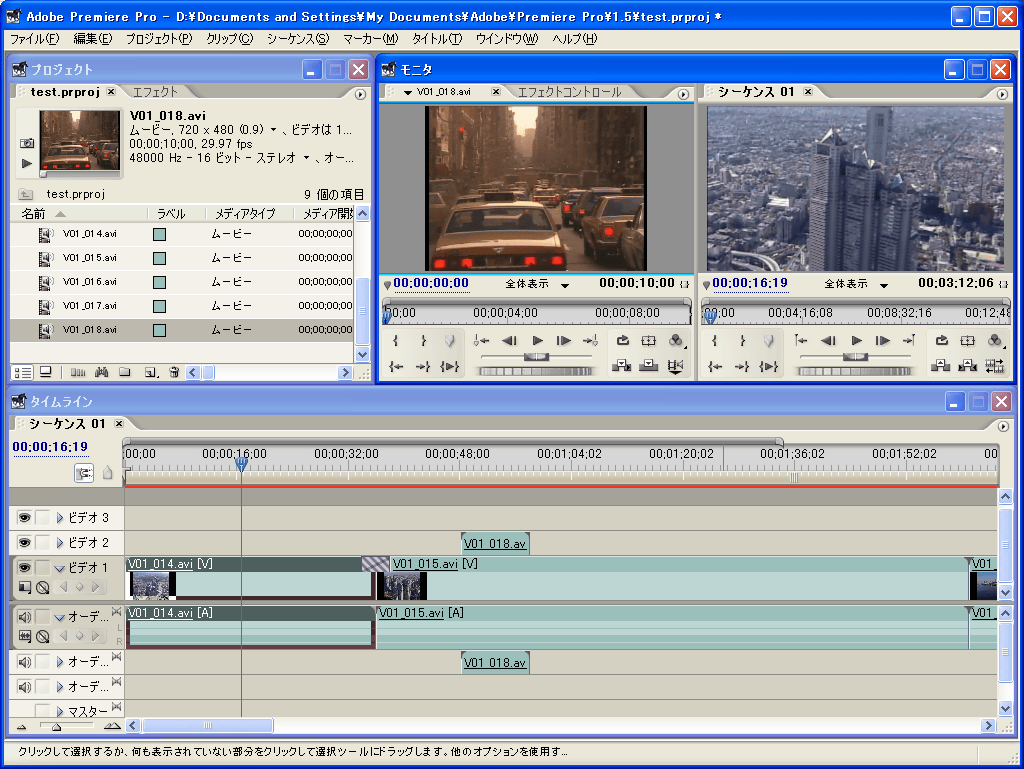Collapse the first audio track
The height and width of the screenshot is (769, 1024).
(59, 617)
